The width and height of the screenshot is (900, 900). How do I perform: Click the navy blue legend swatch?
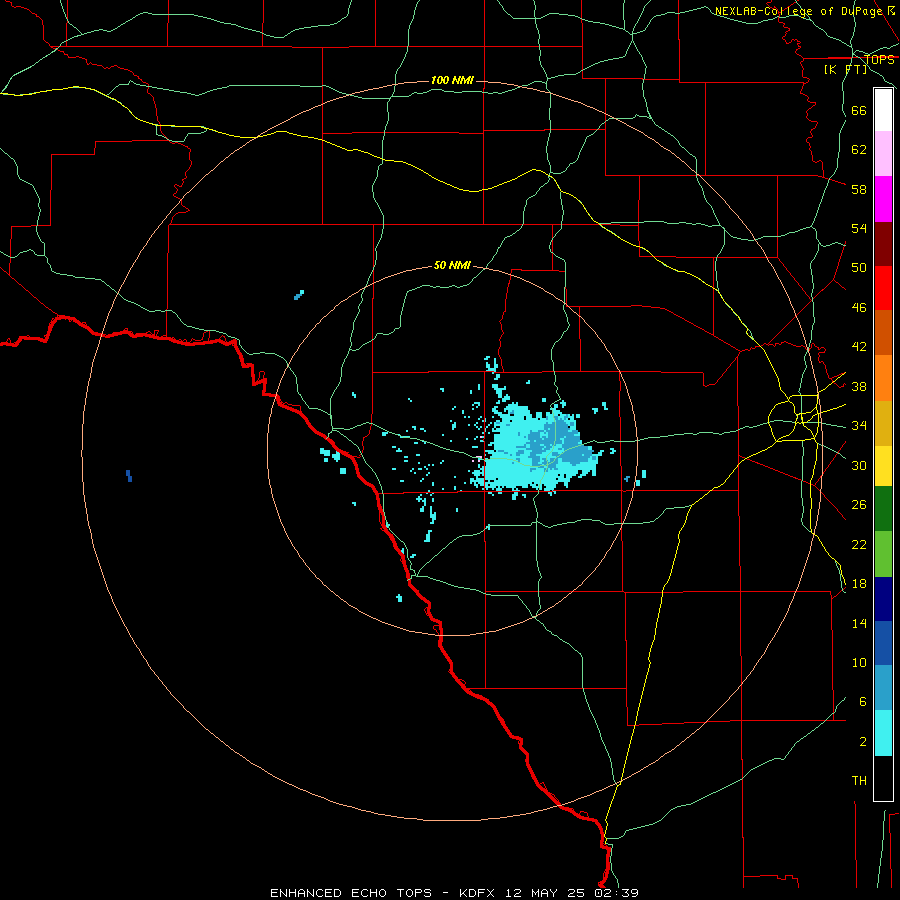(883, 599)
